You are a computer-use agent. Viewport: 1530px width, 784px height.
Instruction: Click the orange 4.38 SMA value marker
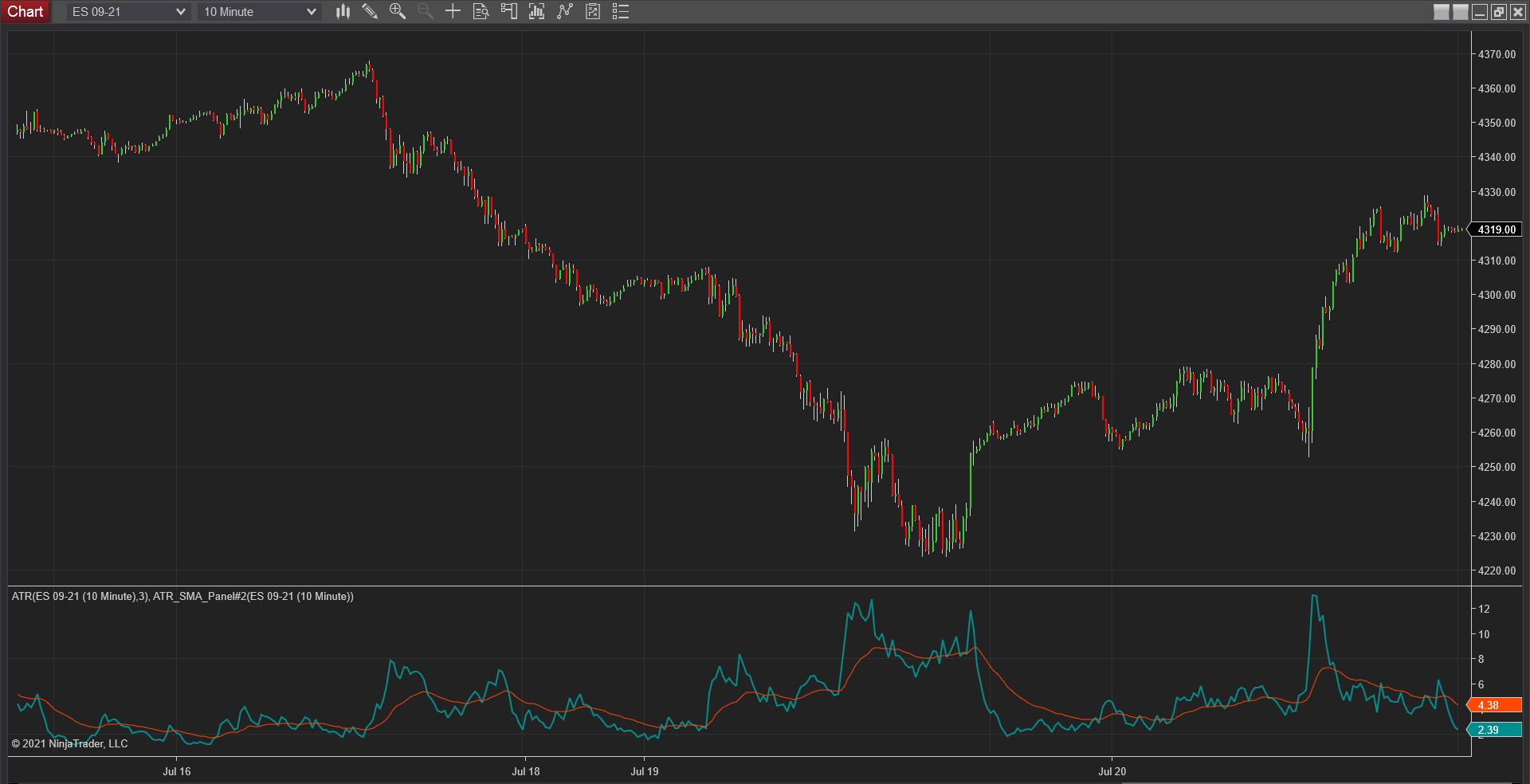[x=1495, y=705]
